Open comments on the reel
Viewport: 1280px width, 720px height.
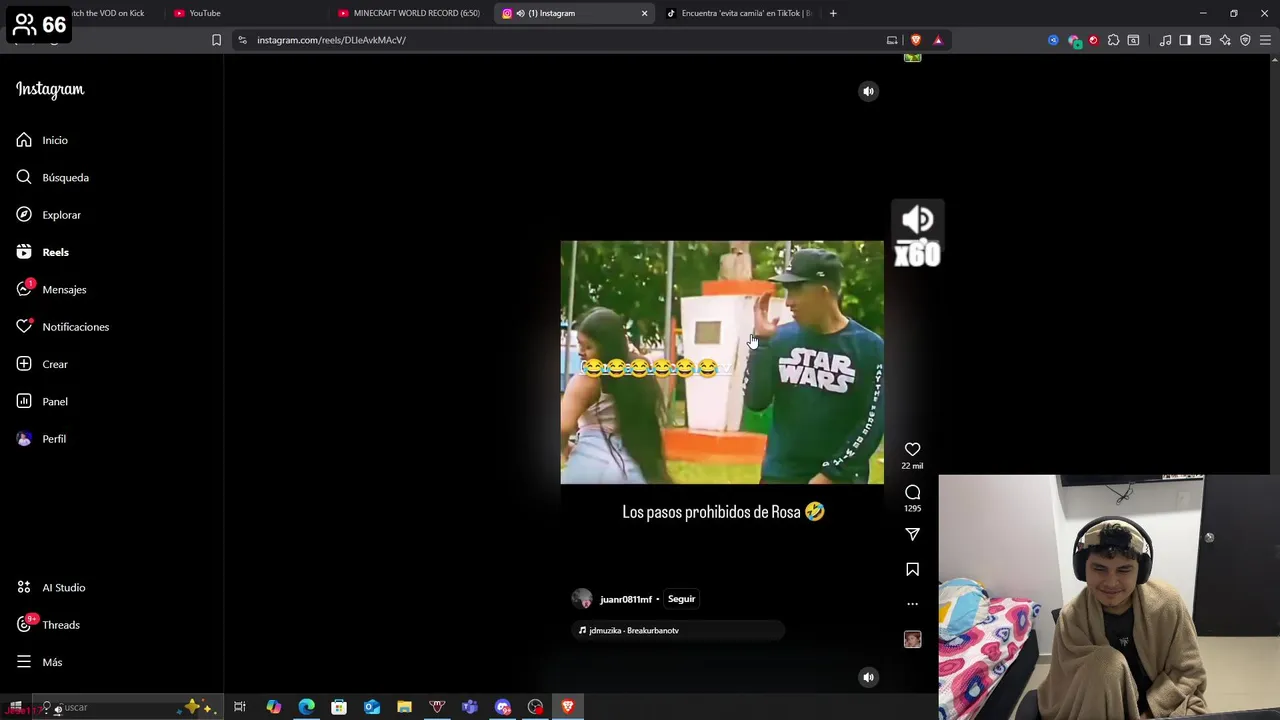tap(912, 492)
